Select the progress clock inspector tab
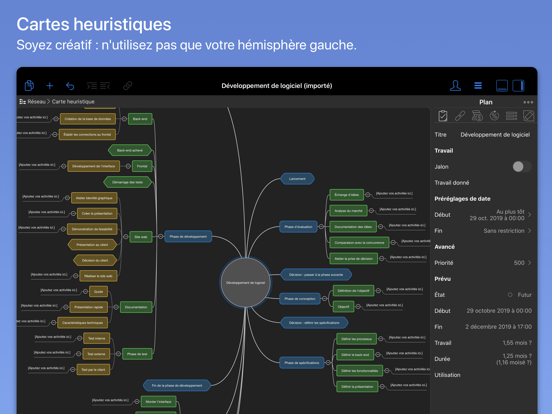This screenshot has width=552, height=414. click(x=494, y=115)
